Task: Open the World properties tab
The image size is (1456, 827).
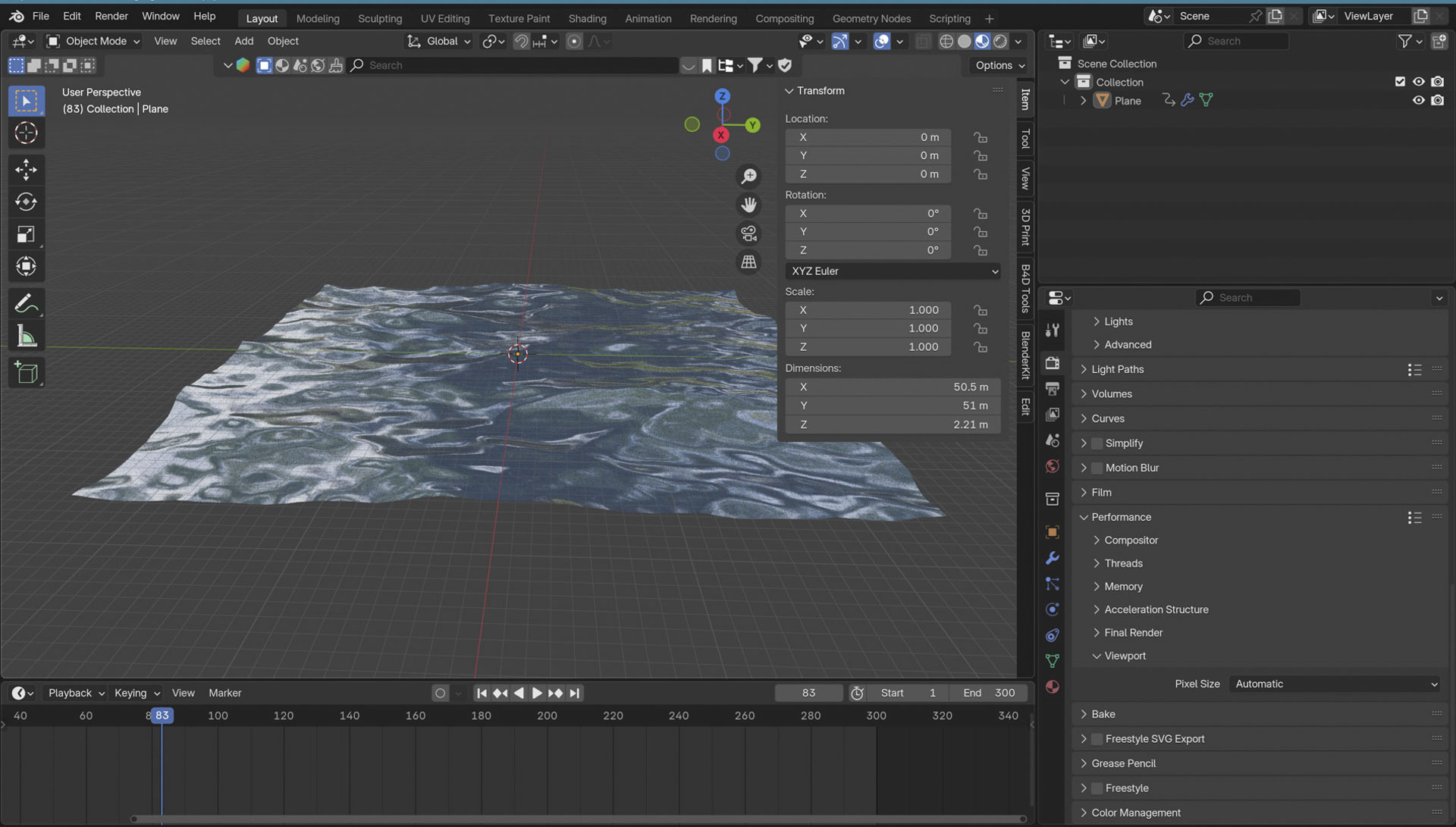Action: point(1053,466)
